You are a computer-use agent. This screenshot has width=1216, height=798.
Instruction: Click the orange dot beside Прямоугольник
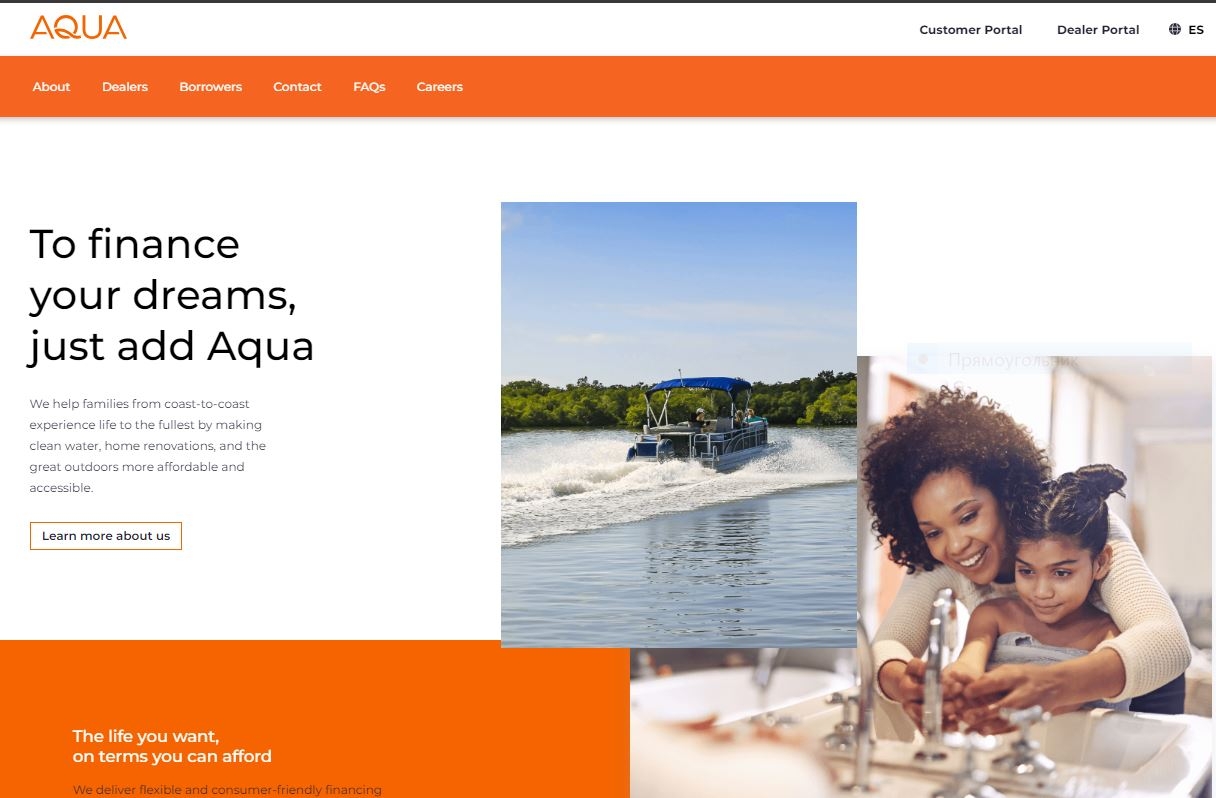tap(923, 358)
